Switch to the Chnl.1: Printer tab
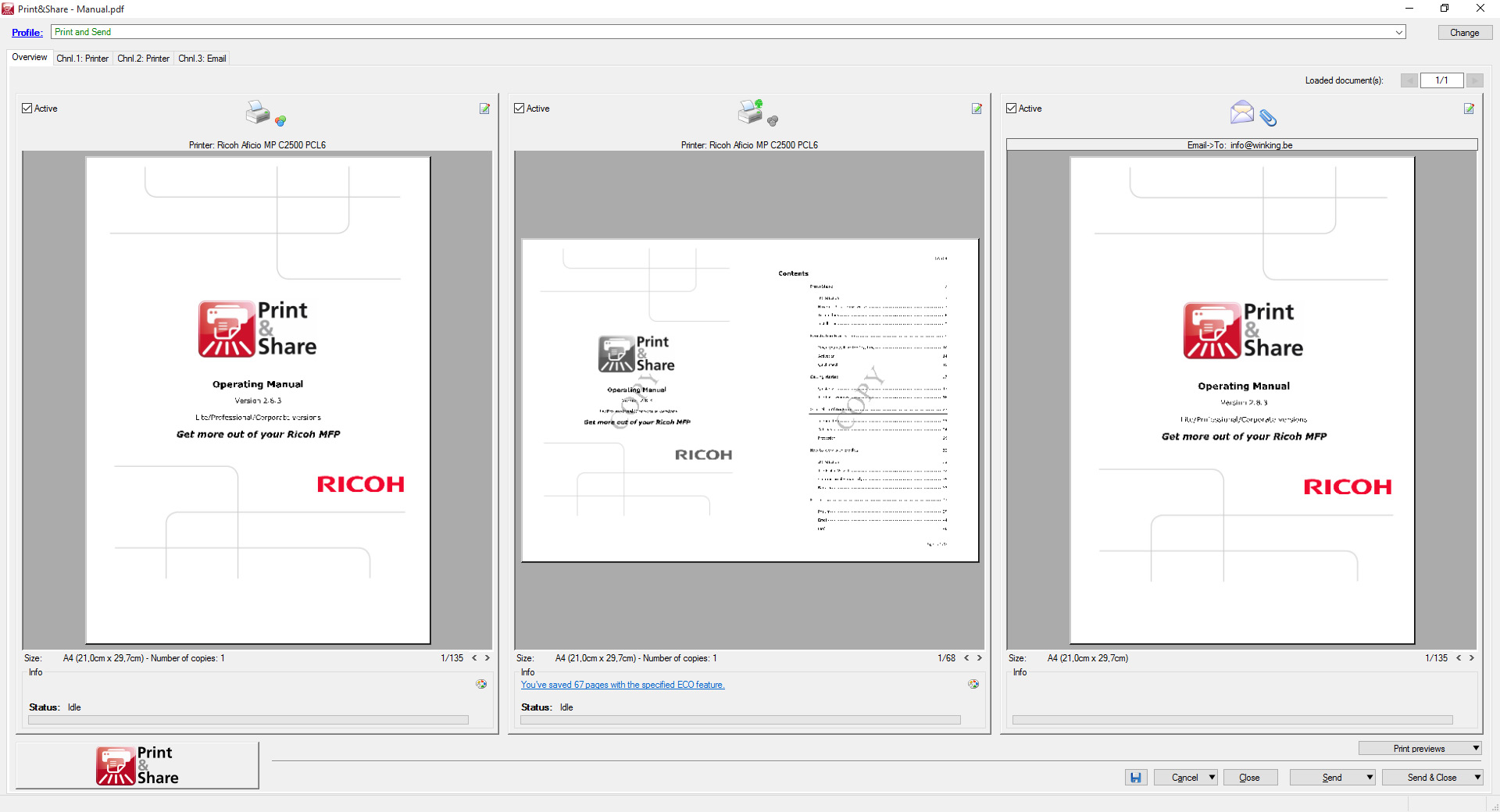The height and width of the screenshot is (812, 1500). [83, 59]
